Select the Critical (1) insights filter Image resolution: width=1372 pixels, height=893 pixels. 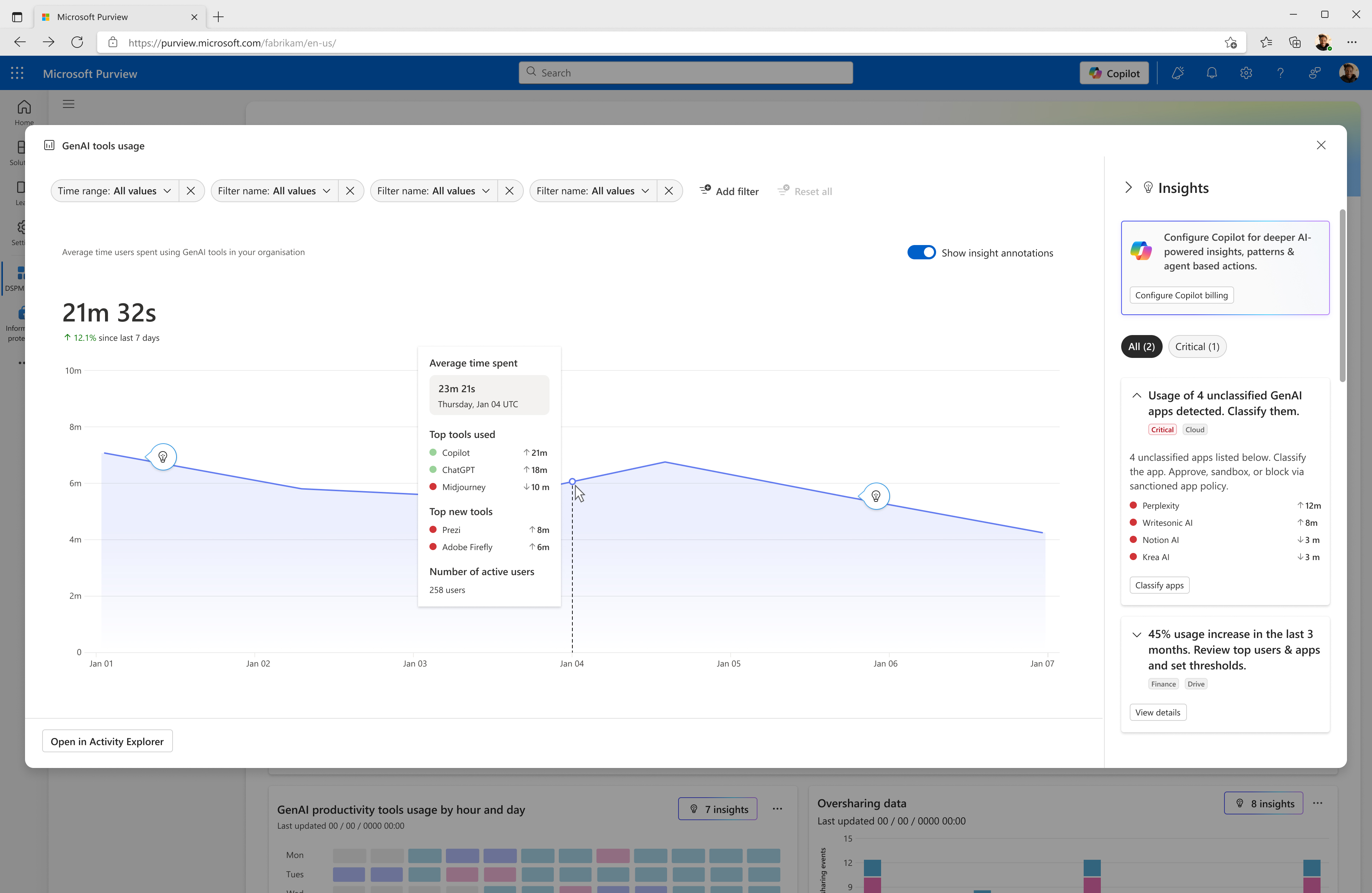click(x=1197, y=346)
